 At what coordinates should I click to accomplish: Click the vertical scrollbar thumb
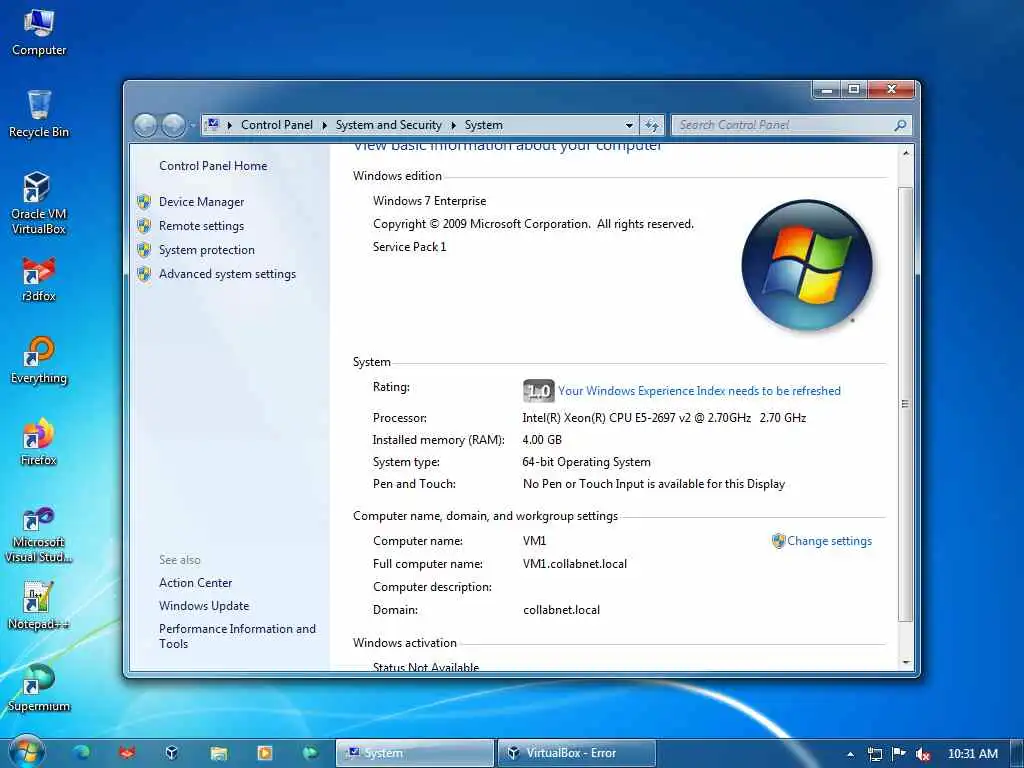(x=906, y=404)
